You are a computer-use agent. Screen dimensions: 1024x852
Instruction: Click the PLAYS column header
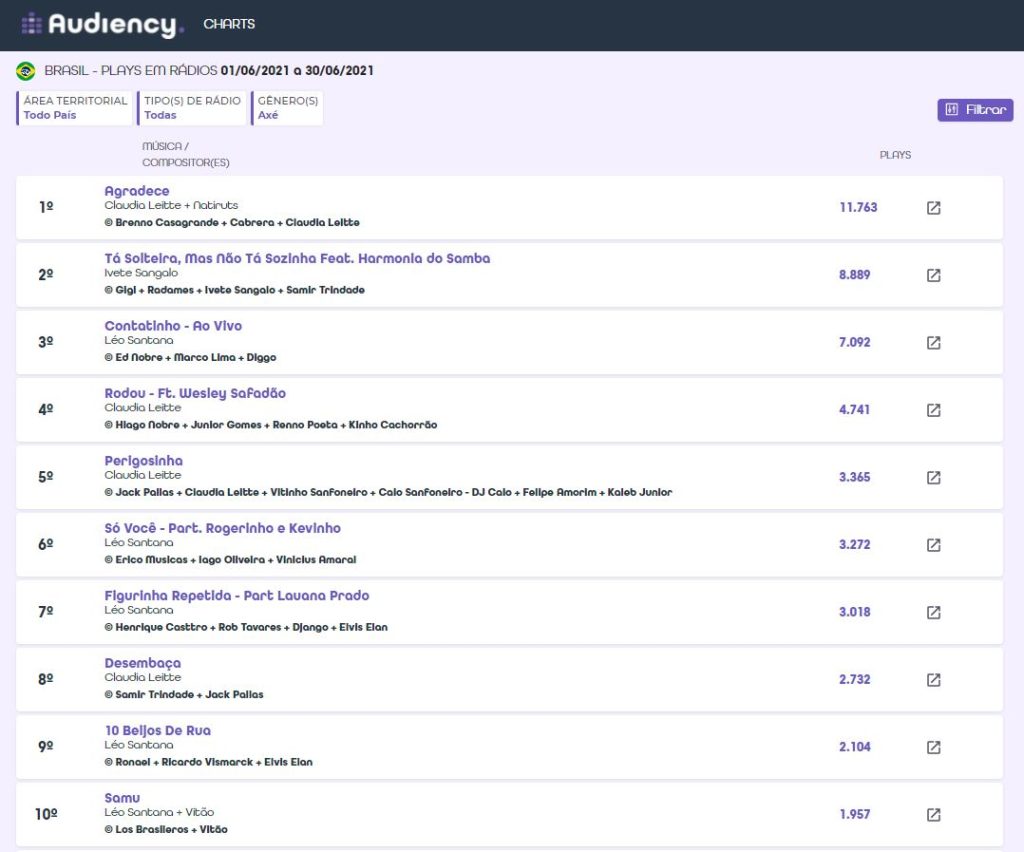point(895,155)
